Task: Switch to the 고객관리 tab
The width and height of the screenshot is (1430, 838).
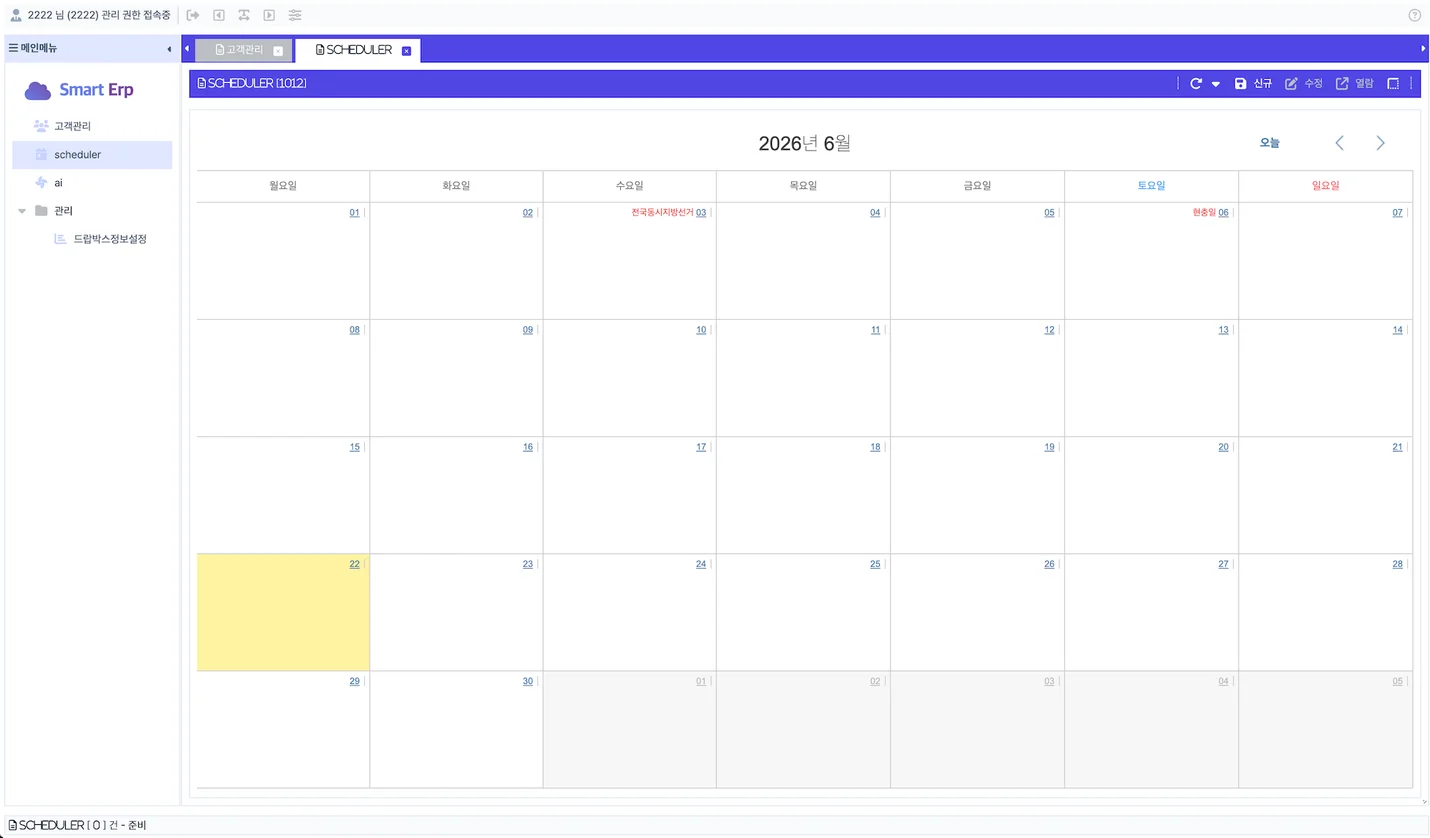Action: tap(244, 49)
